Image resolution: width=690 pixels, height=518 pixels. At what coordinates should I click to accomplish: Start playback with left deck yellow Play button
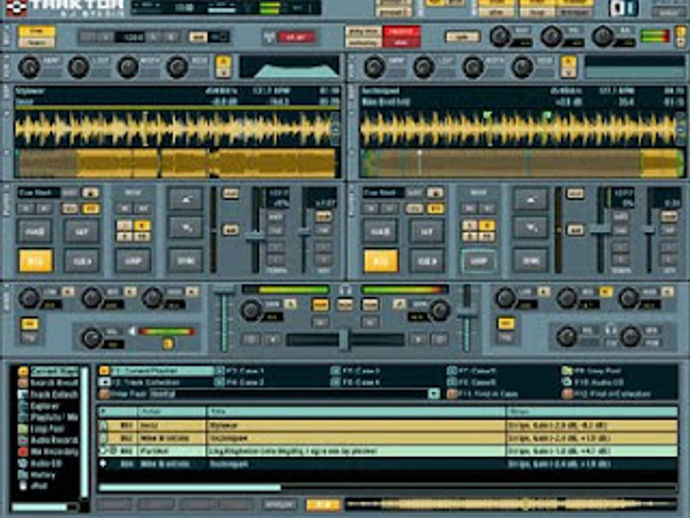[36, 261]
